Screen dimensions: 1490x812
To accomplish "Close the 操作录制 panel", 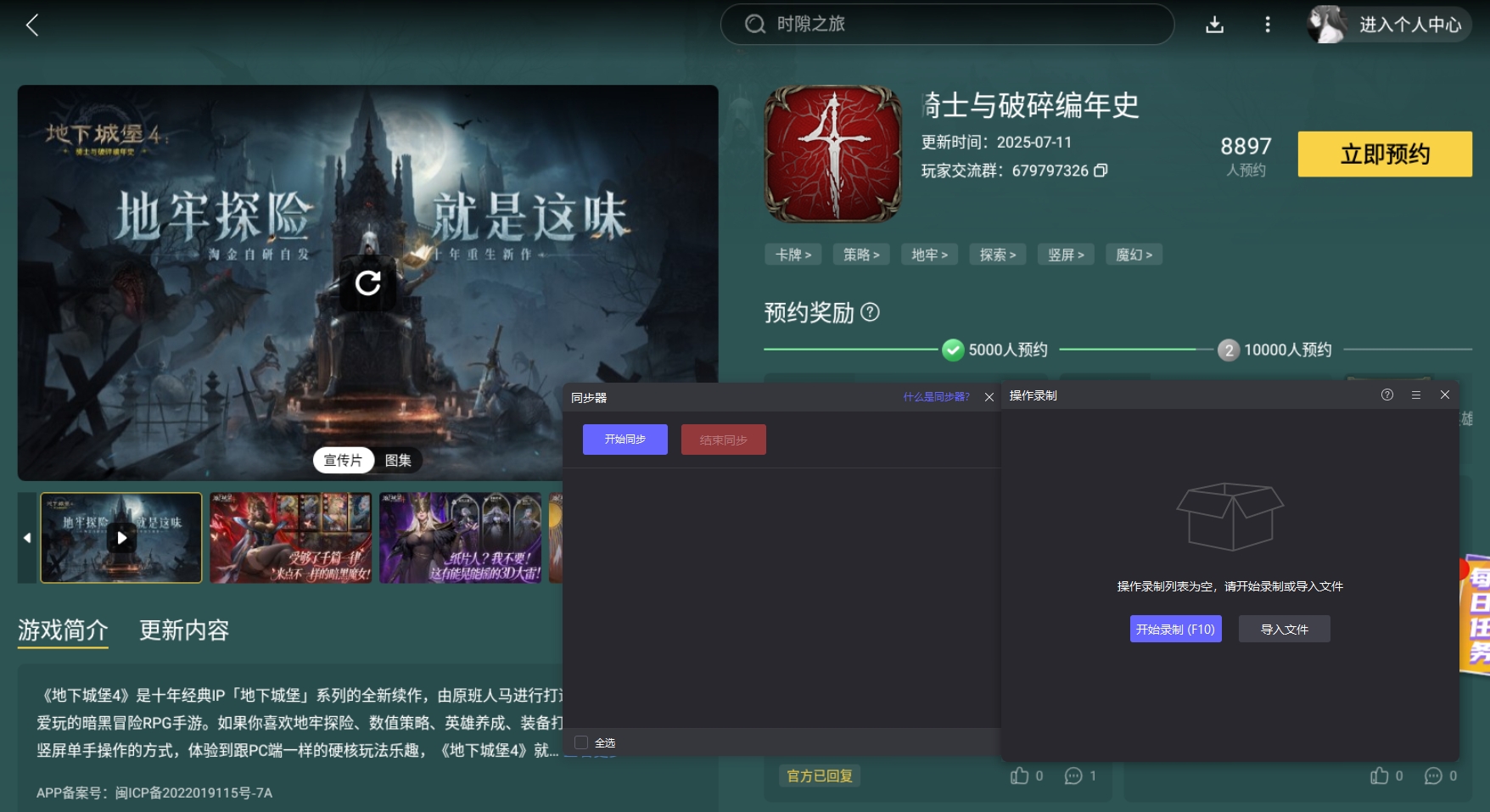I will (x=1445, y=395).
